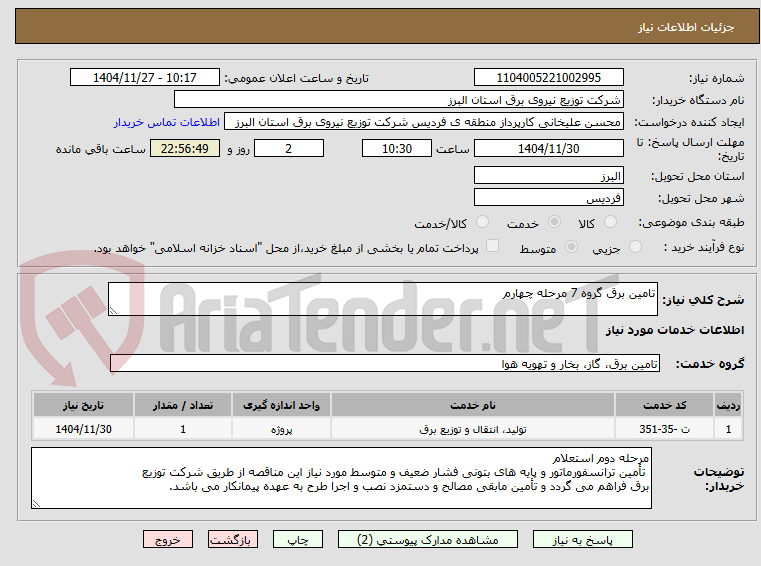Click the deadline date field 1404/11/30

point(548,149)
